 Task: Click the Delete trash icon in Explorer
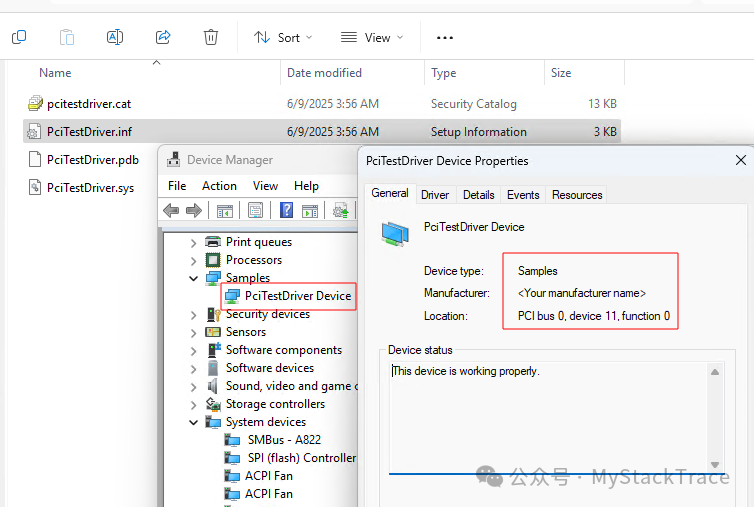pos(211,37)
